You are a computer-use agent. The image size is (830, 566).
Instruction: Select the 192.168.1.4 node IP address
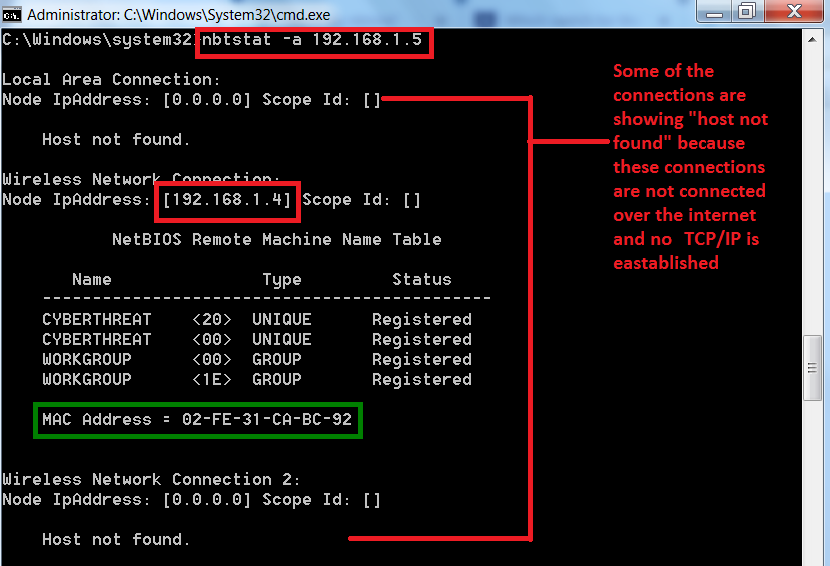coord(227,200)
